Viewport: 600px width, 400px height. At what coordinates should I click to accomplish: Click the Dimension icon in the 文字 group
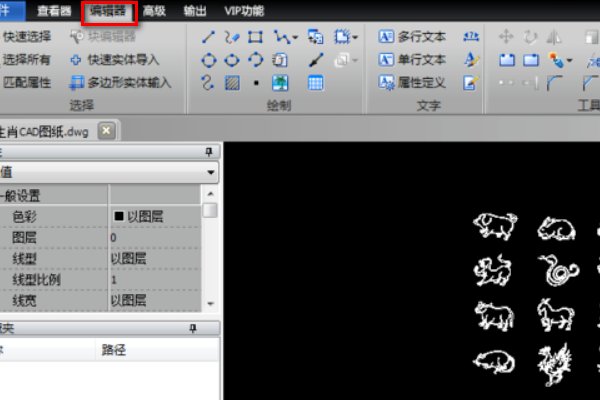471,37
